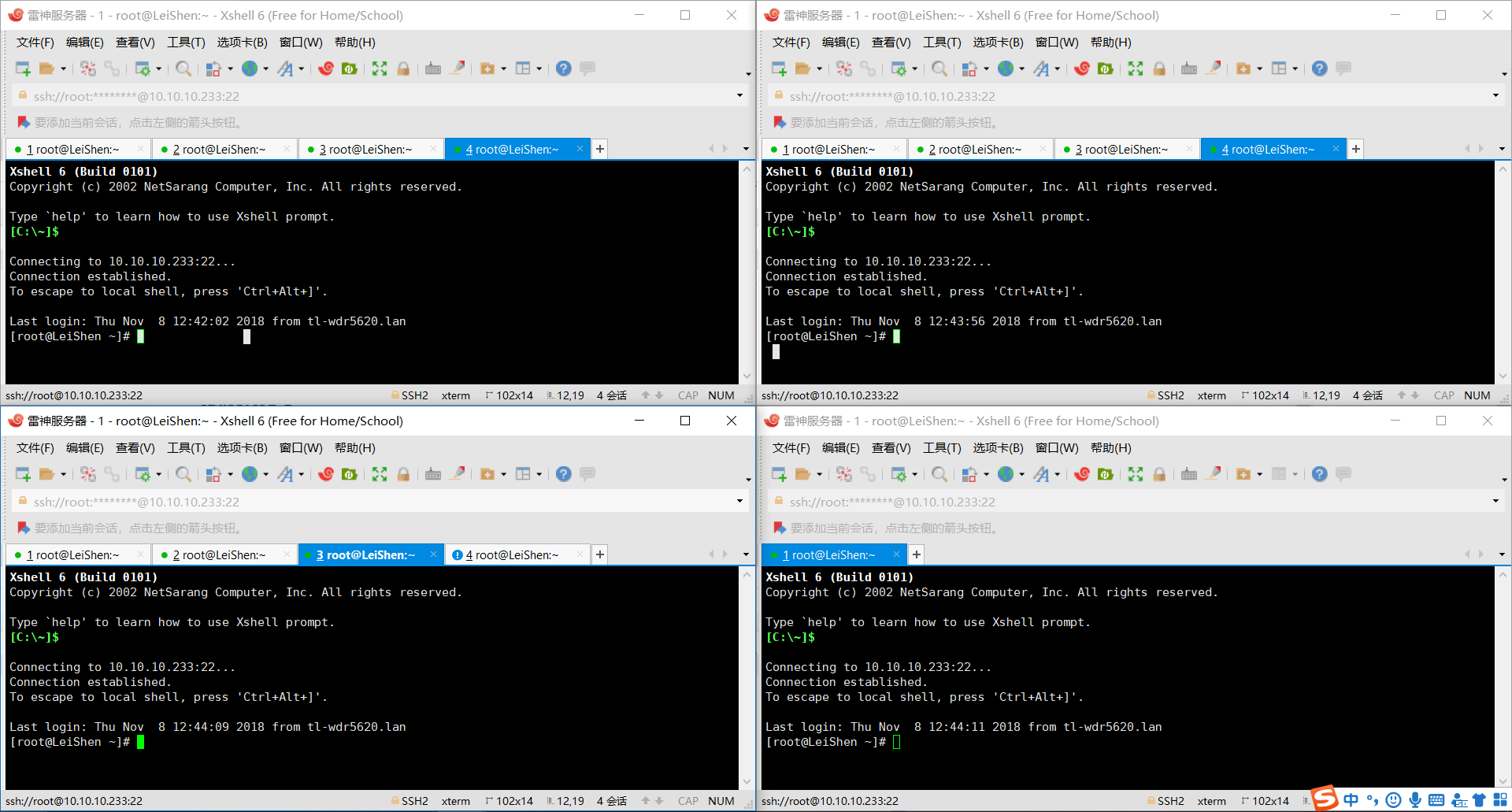
Task: Expand Font dropdown arrow in top-left window
Action: 302,69
